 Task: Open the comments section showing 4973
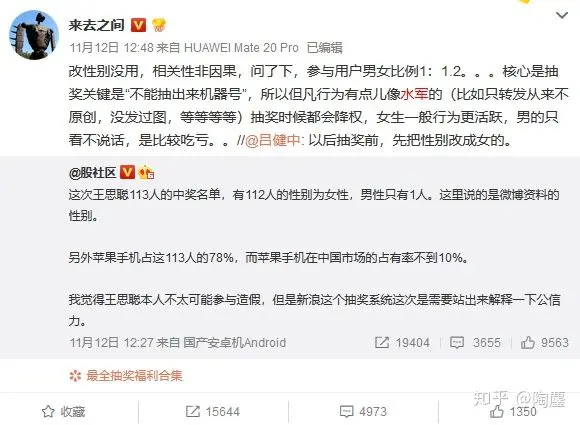pos(363,411)
